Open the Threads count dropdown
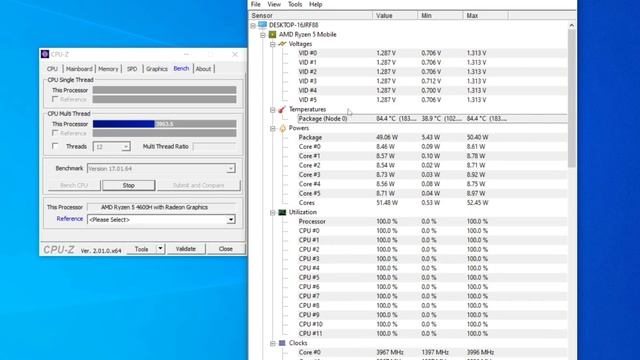Viewport: 640px width, 360px height. coord(126,147)
